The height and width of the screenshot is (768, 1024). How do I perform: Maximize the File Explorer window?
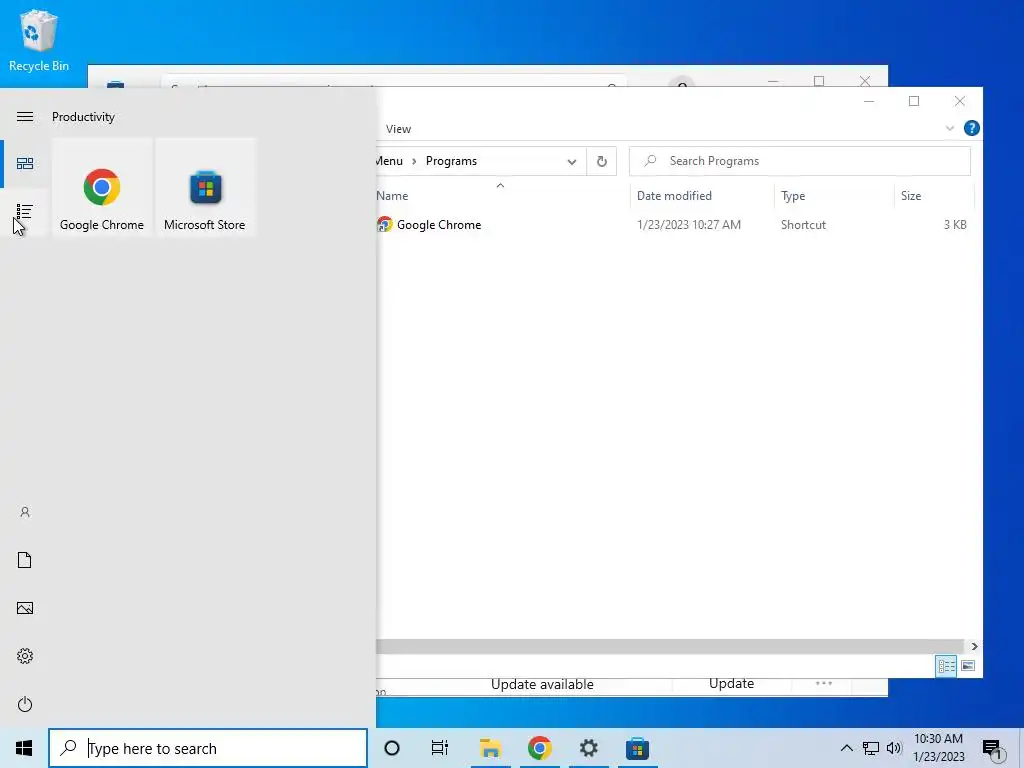pyautogui.click(x=914, y=101)
